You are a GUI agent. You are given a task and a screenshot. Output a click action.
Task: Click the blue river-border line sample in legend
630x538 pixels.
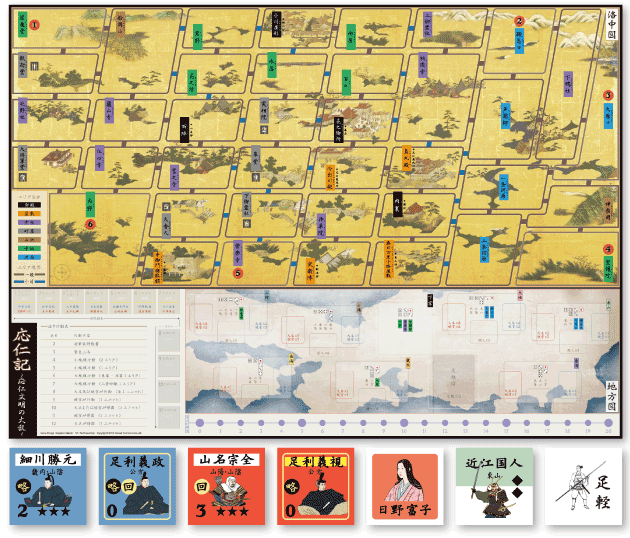point(30,282)
